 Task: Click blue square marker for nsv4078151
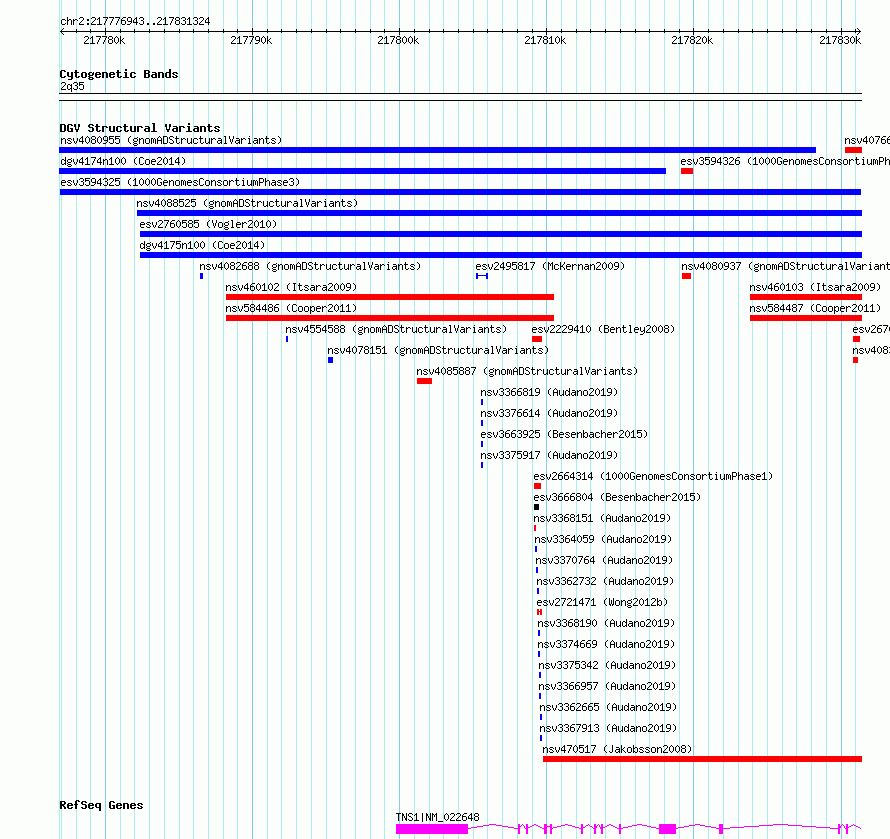(330, 360)
